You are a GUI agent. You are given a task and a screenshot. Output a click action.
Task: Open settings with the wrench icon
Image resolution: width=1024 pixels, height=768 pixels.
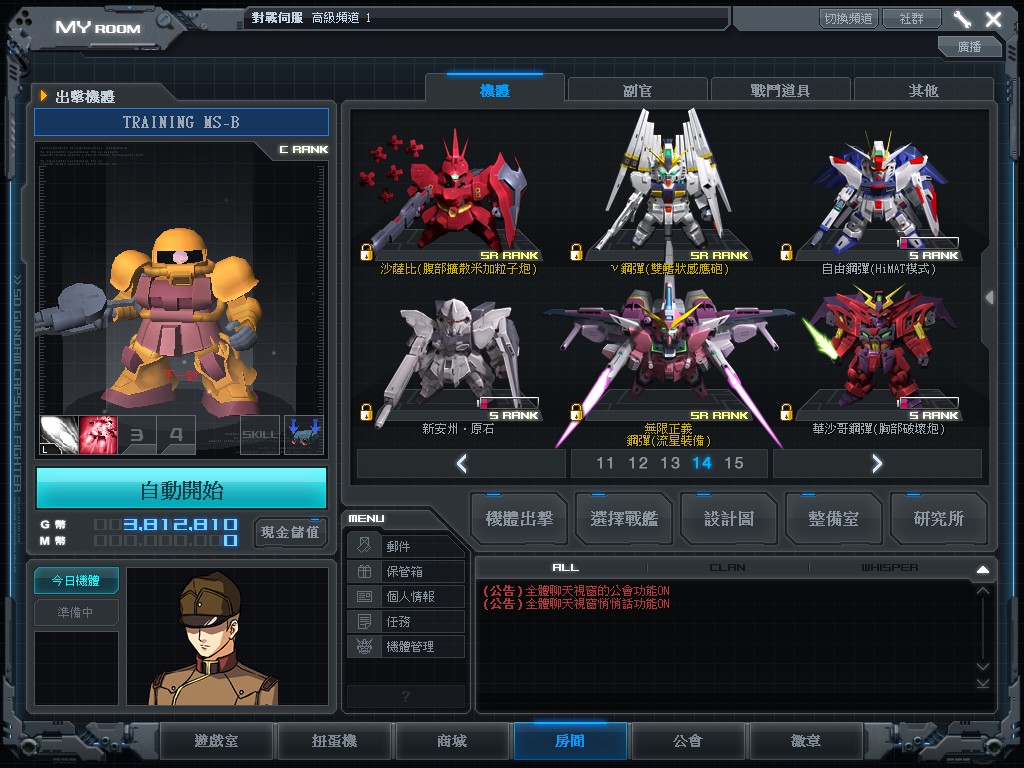pyautogui.click(x=962, y=19)
